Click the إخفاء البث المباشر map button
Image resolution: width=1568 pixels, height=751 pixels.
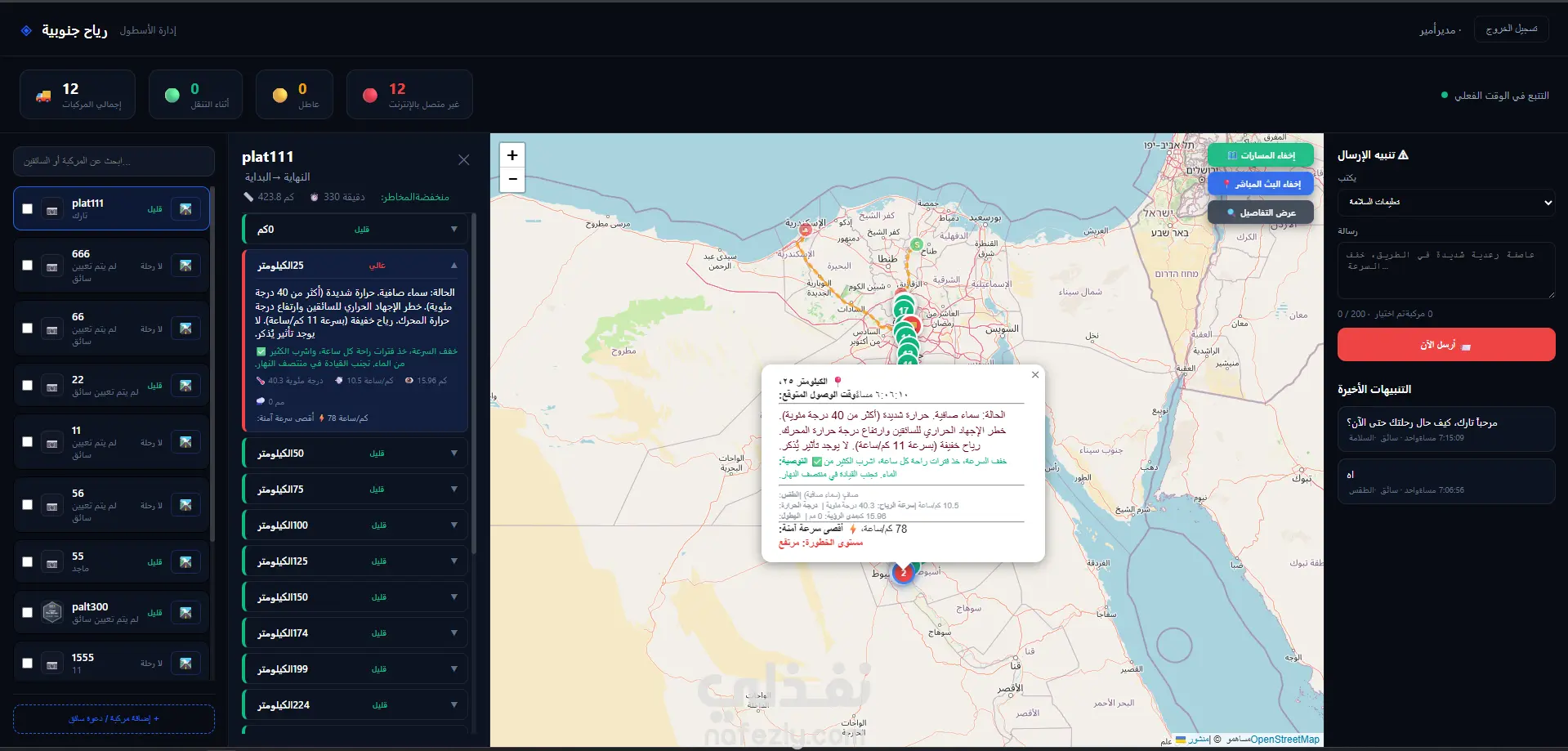(x=1261, y=184)
